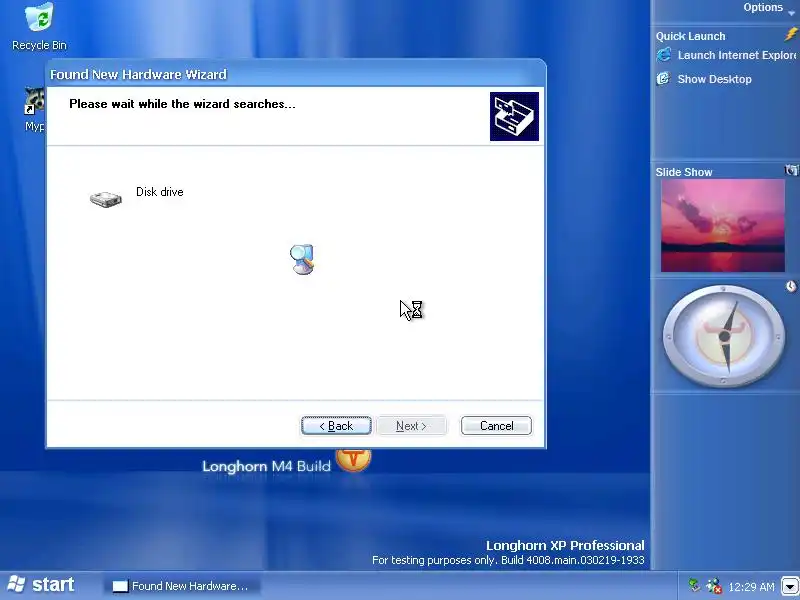Go Back in the hardware wizard
This screenshot has height=600, width=800.
click(x=336, y=426)
